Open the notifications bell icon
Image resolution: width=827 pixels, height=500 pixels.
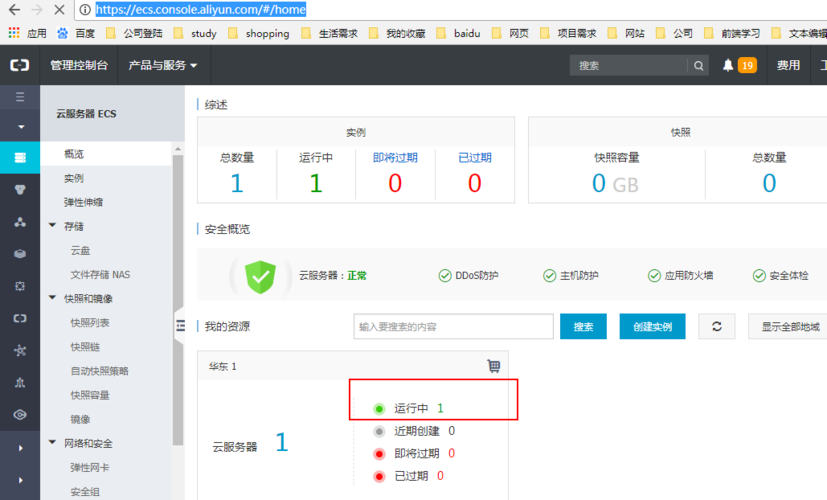click(728, 65)
